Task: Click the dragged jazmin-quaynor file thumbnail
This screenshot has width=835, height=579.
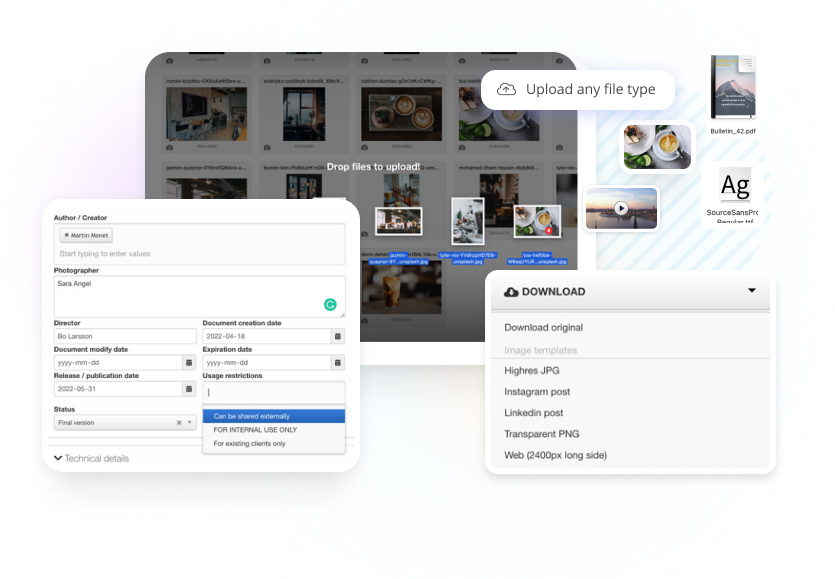Action: point(399,221)
